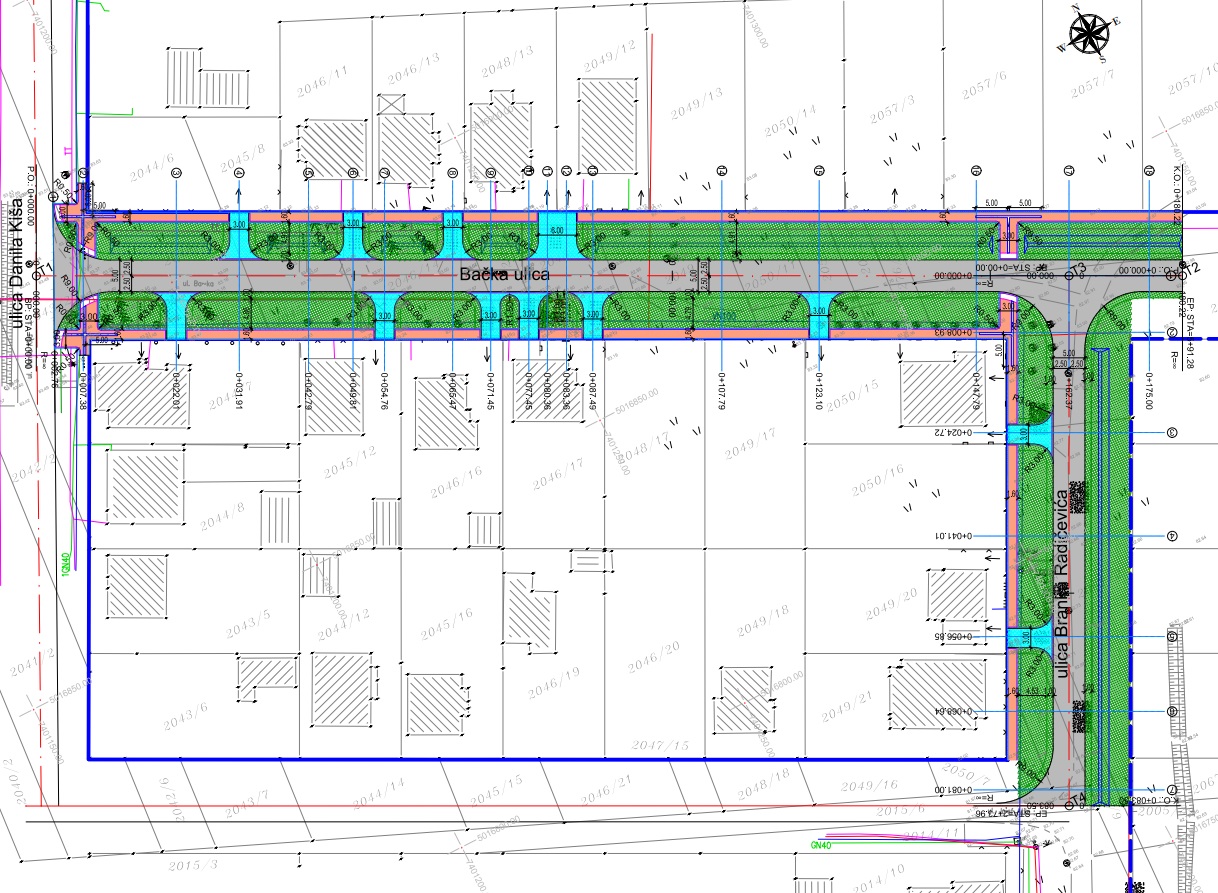Select parcel number 2043/6
This screenshot has height=893, width=1218.
[184, 714]
